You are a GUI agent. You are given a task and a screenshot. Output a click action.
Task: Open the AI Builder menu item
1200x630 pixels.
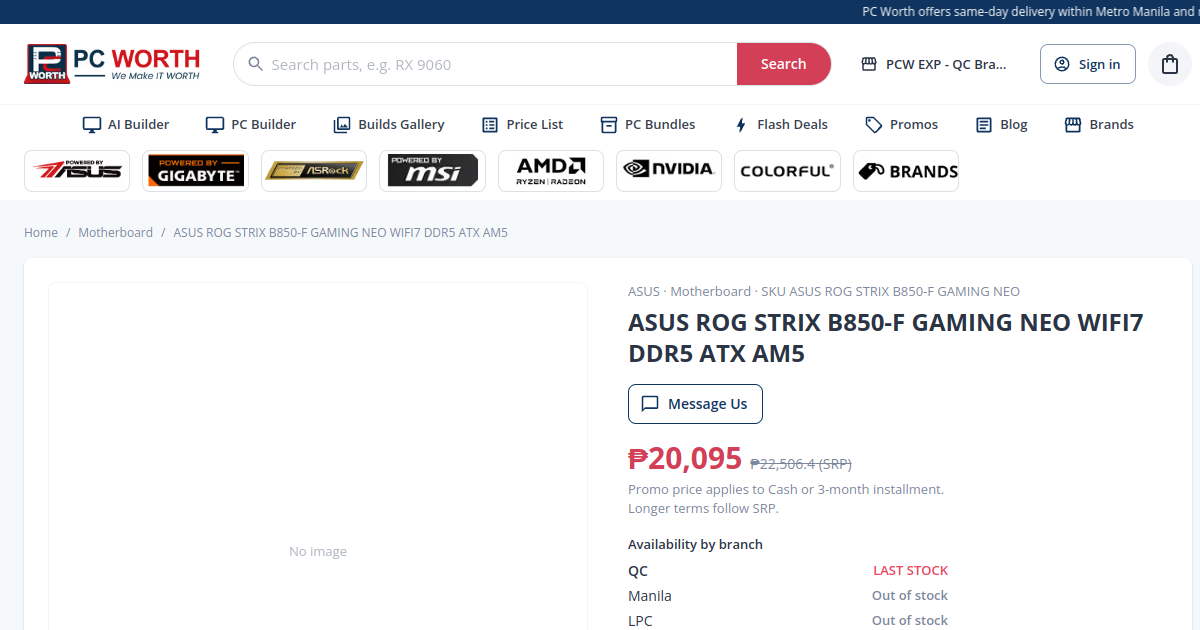point(126,125)
